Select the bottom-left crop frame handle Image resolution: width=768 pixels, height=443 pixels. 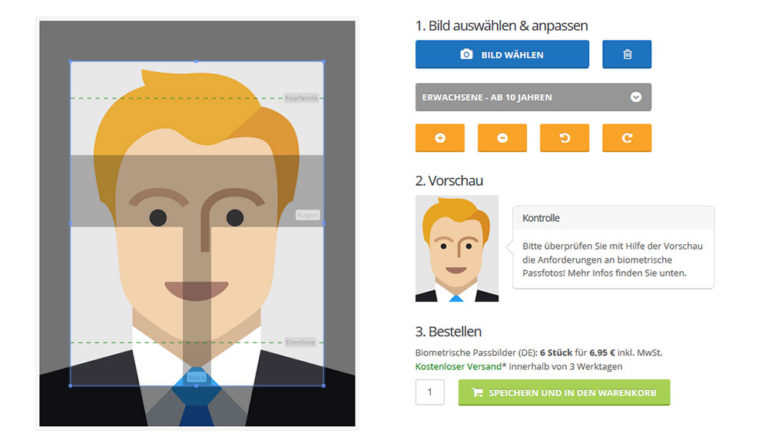coord(71,386)
